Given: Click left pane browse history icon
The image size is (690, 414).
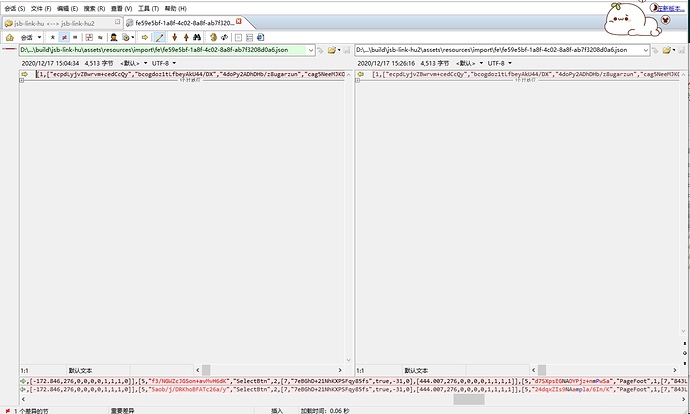Looking at the screenshot, I should click(x=320, y=50).
